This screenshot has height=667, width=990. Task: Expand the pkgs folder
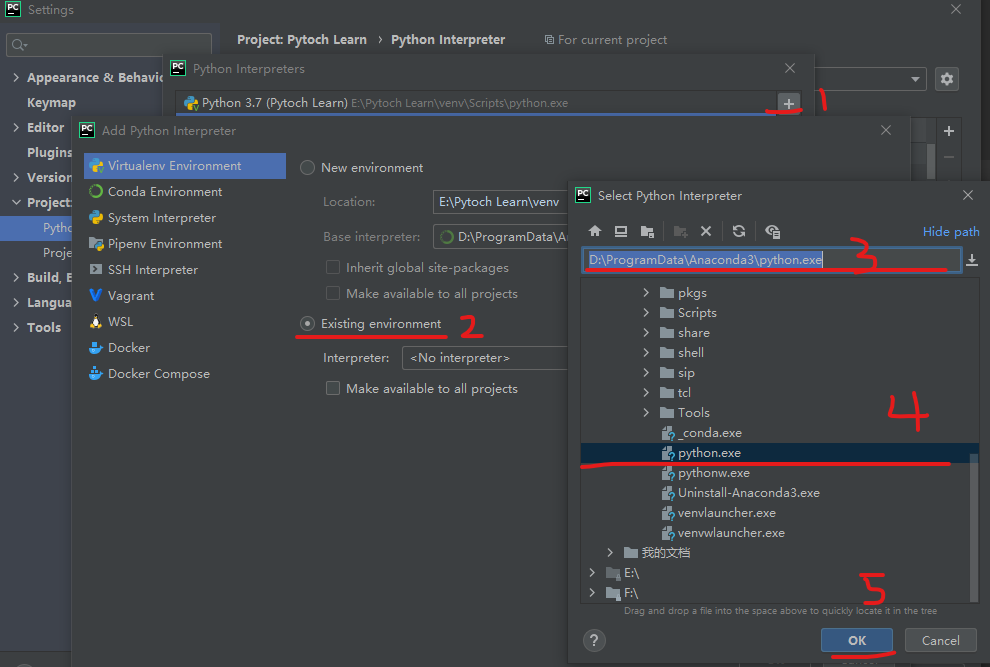646,292
